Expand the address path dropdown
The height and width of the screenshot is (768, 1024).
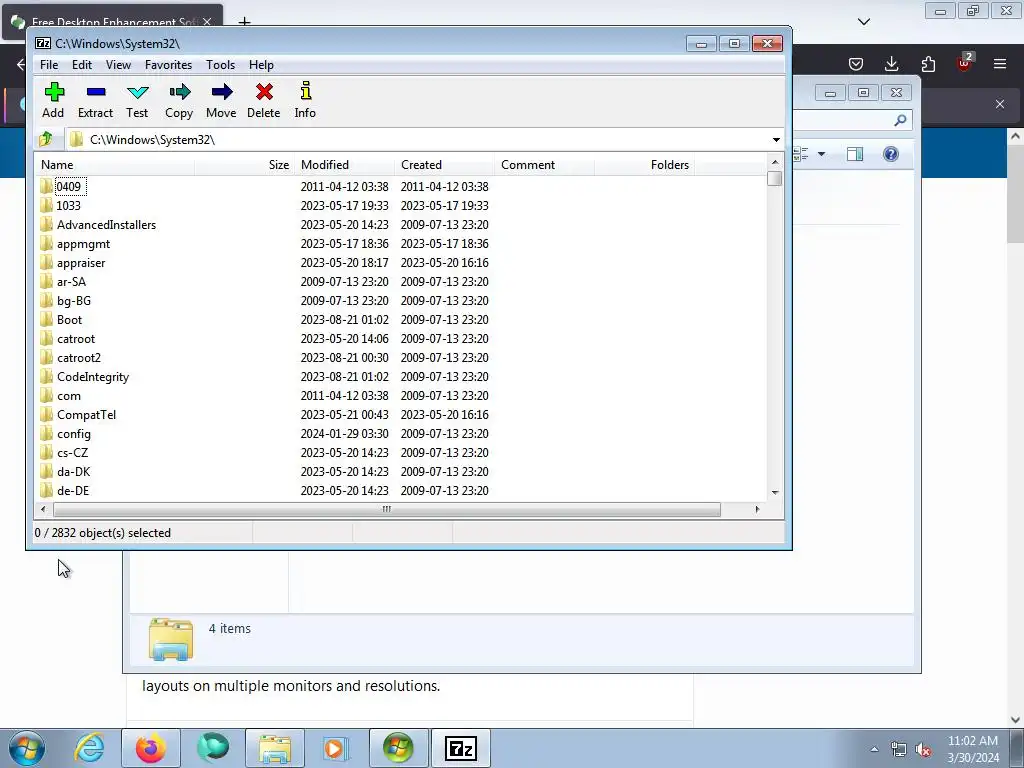776,140
